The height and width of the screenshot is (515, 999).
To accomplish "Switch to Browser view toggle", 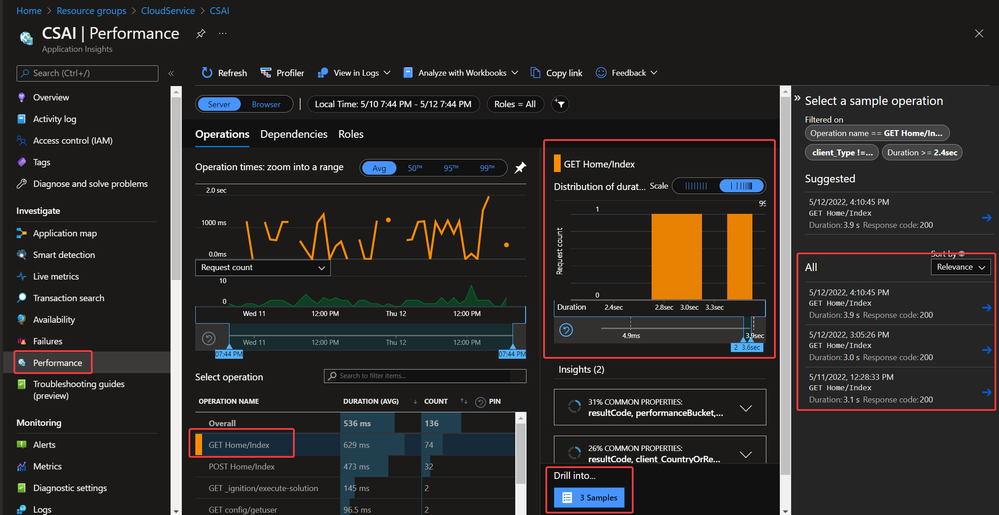I will click(x=266, y=104).
